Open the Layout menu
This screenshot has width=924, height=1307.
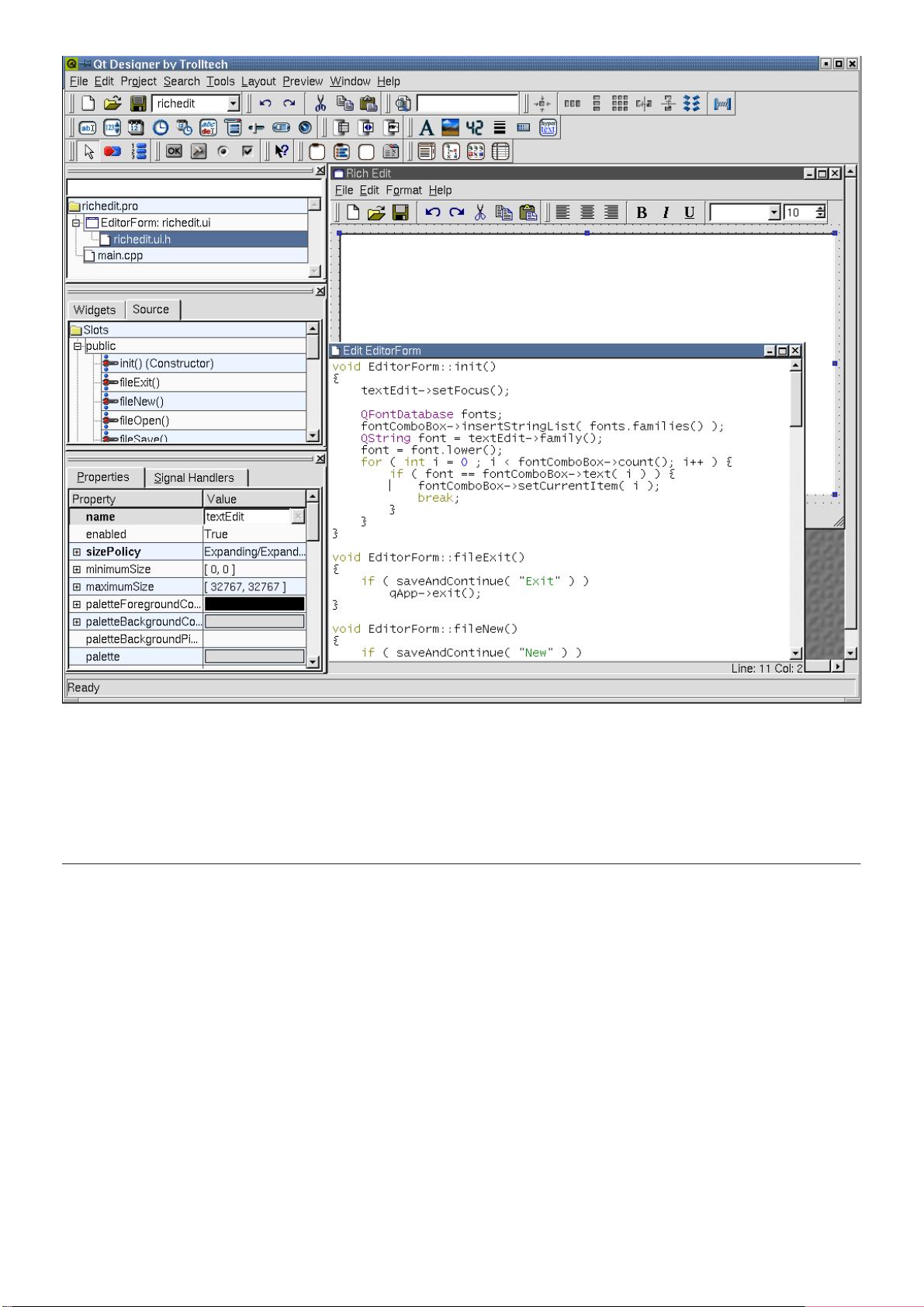pyautogui.click(x=258, y=81)
